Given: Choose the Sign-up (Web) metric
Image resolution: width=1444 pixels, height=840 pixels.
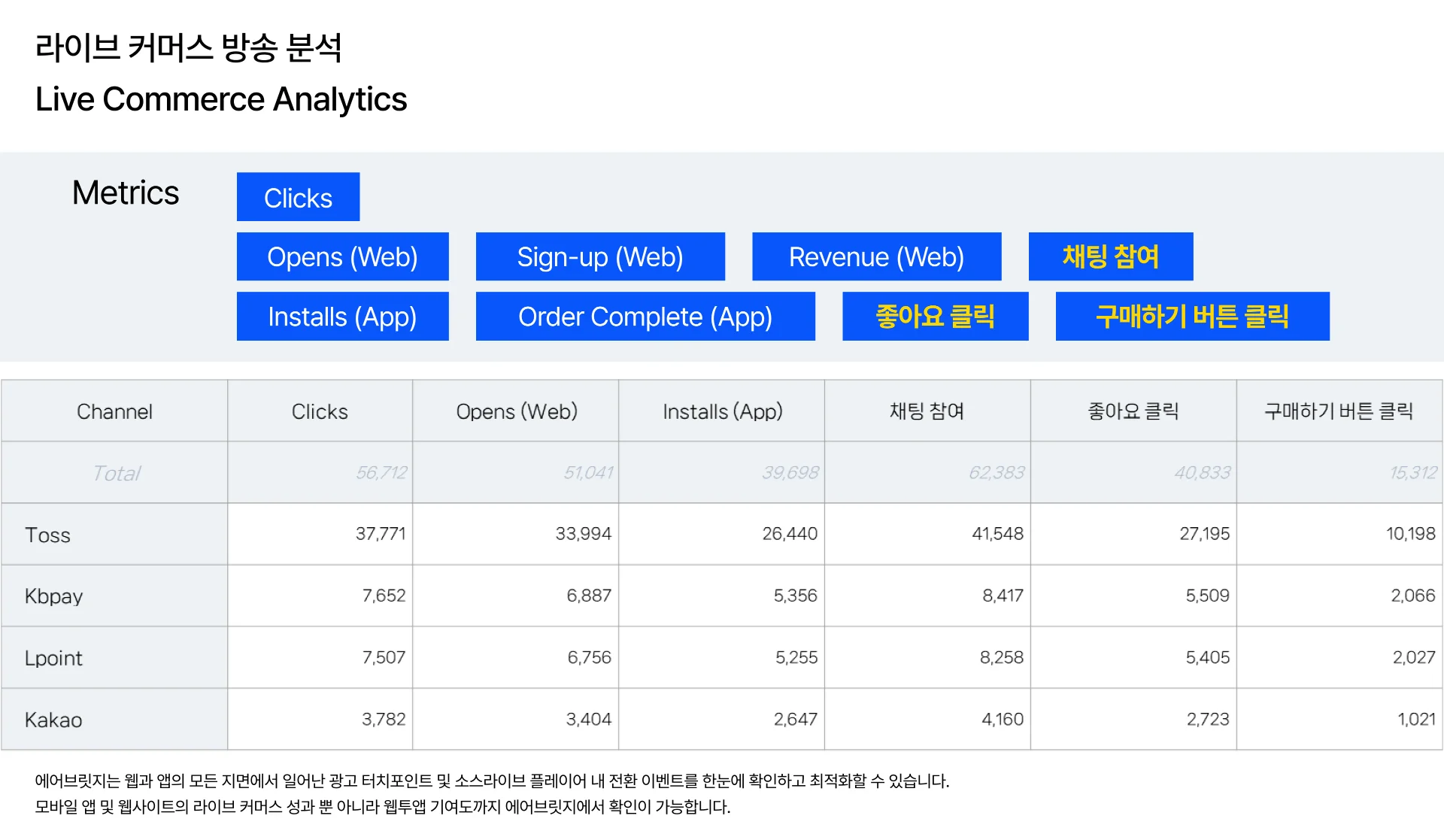Looking at the screenshot, I should 599,256.
